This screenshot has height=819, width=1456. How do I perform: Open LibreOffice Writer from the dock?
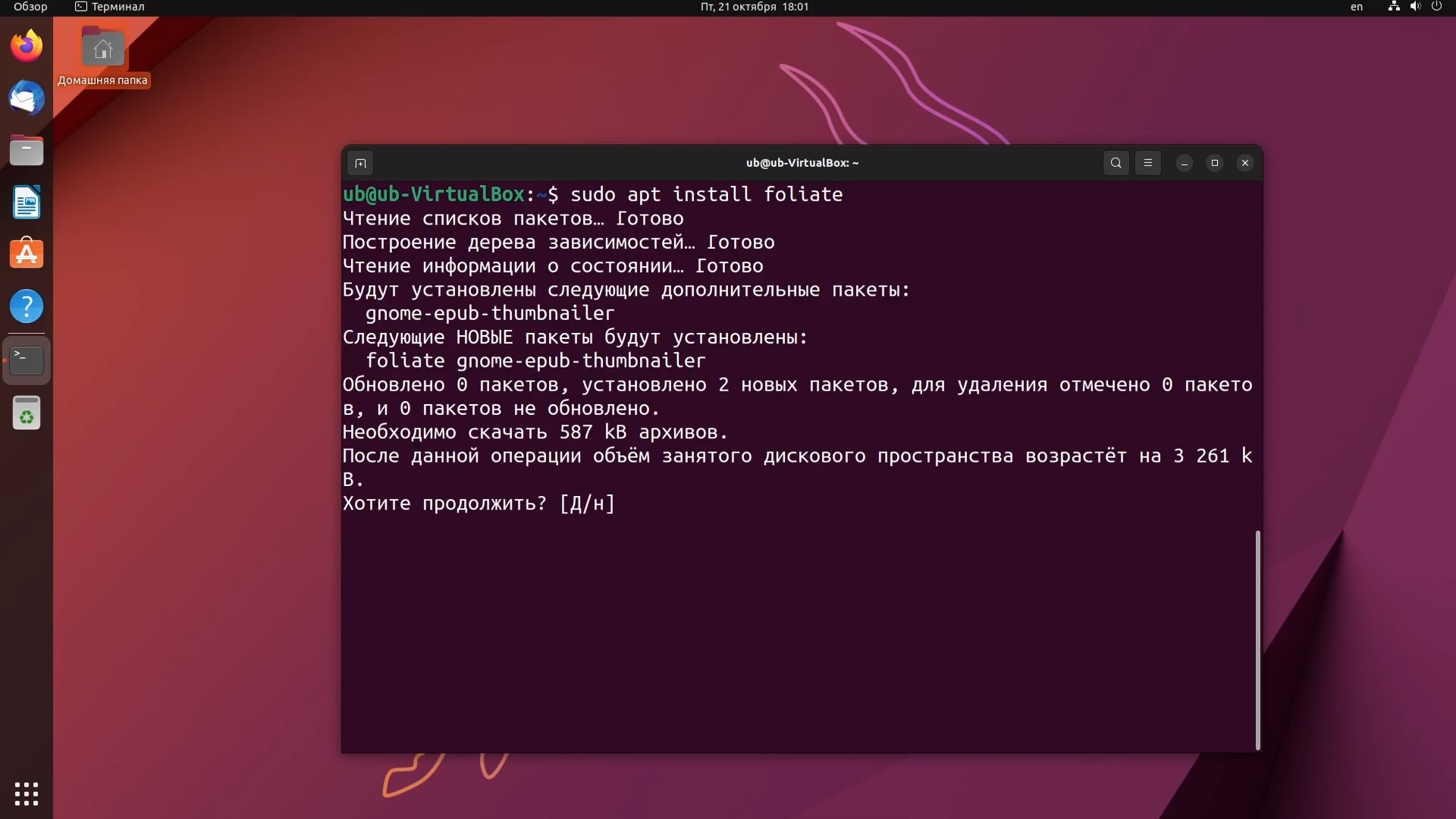pos(27,202)
